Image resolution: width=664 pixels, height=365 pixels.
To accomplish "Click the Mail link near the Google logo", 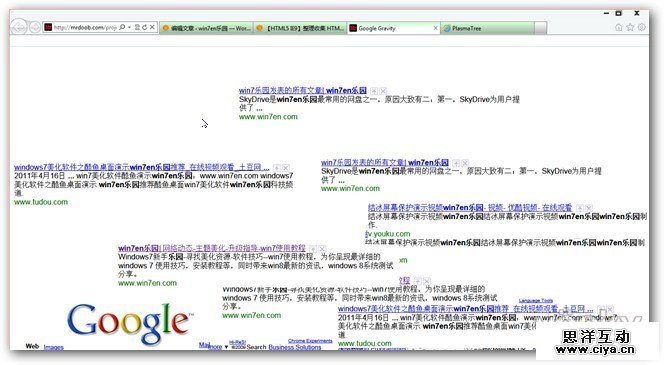I will tap(204, 345).
